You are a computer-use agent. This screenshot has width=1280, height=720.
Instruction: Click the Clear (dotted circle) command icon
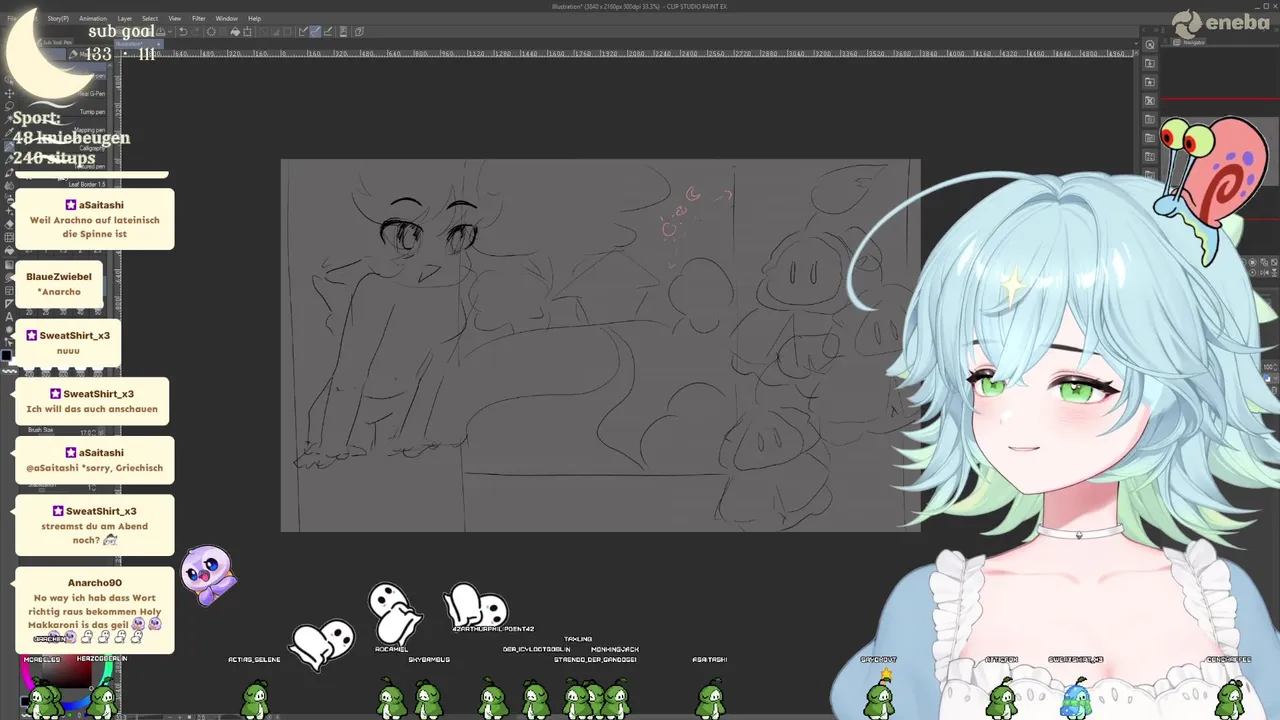coord(211,31)
